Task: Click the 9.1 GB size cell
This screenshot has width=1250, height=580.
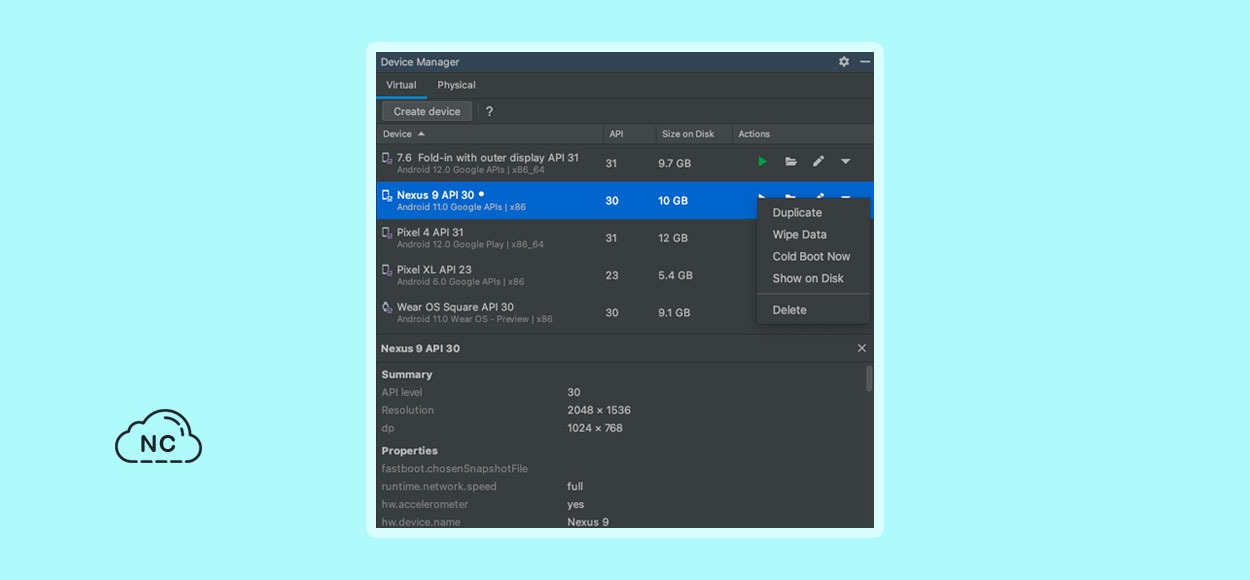Action: coord(674,313)
